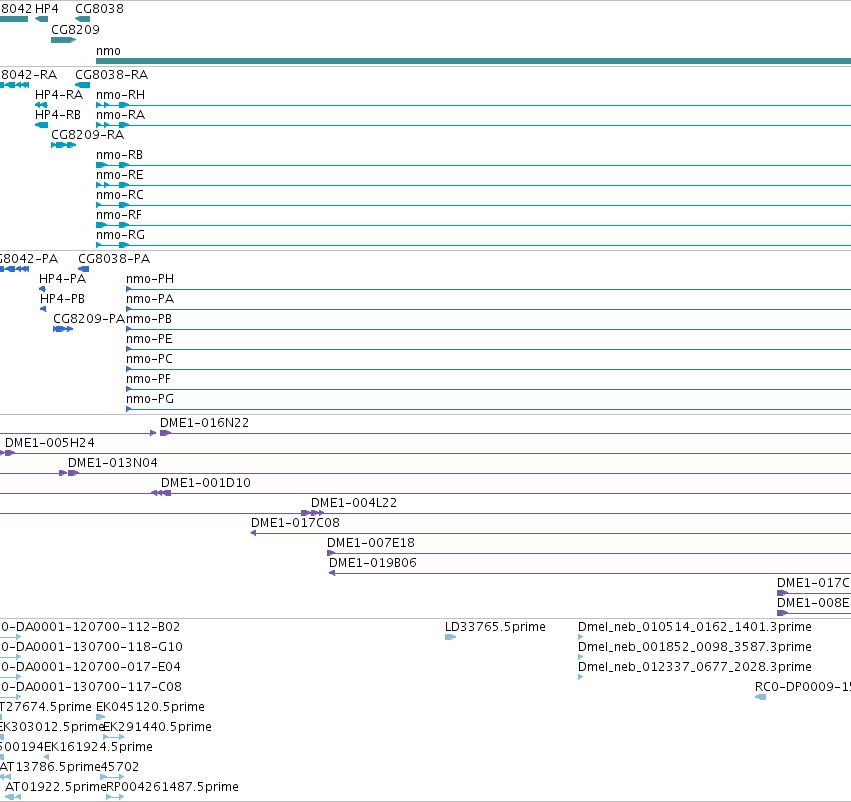Click the HP4 gene arrow glyph

click(41, 19)
